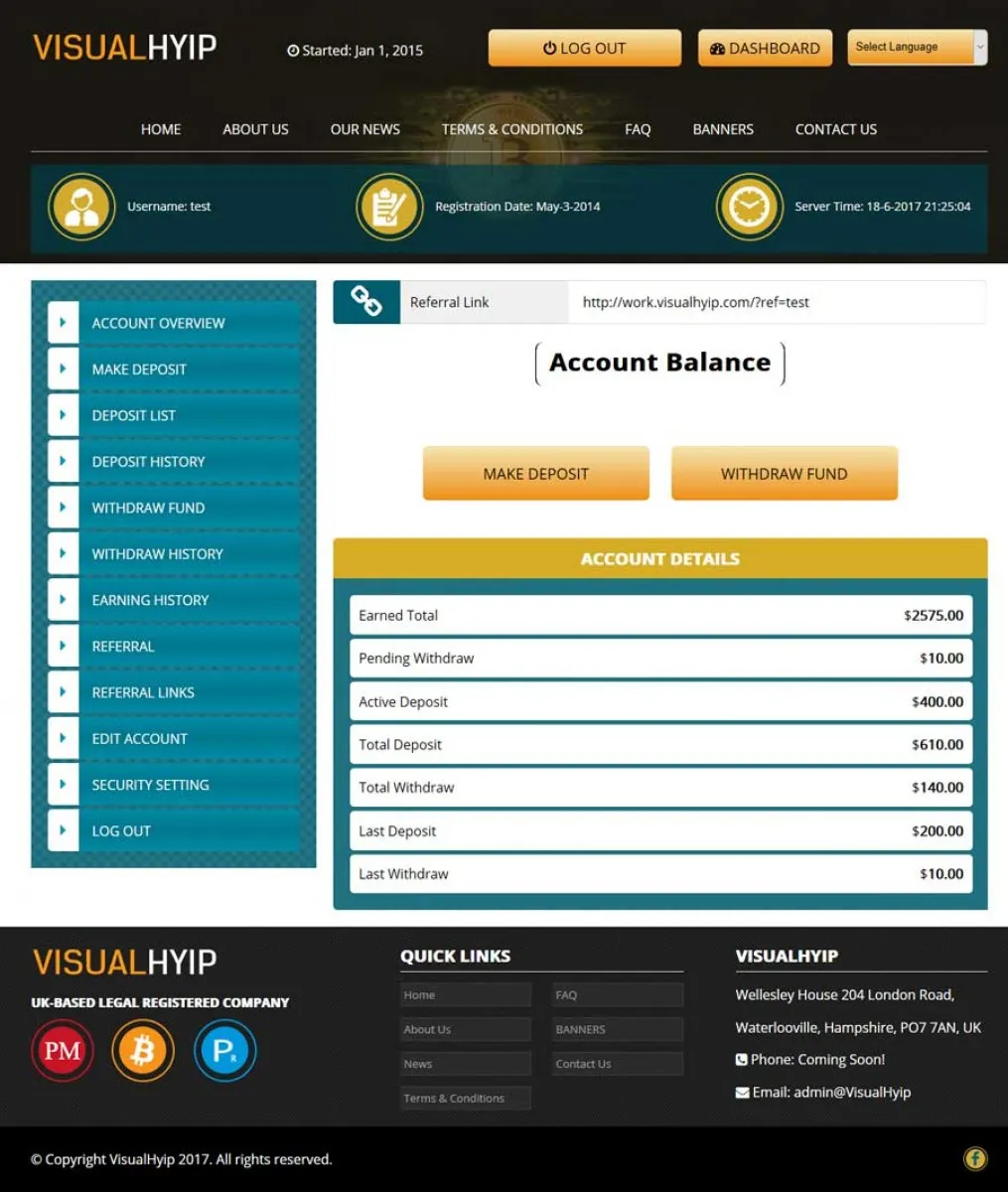Open FAQ in top navigation
The image size is (1008, 1192).
(x=638, y=129)
